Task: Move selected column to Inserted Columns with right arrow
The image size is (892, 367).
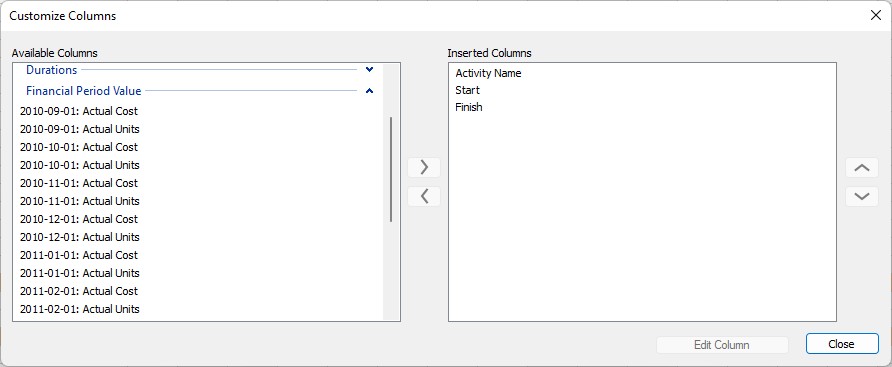Action: point(424,167)
